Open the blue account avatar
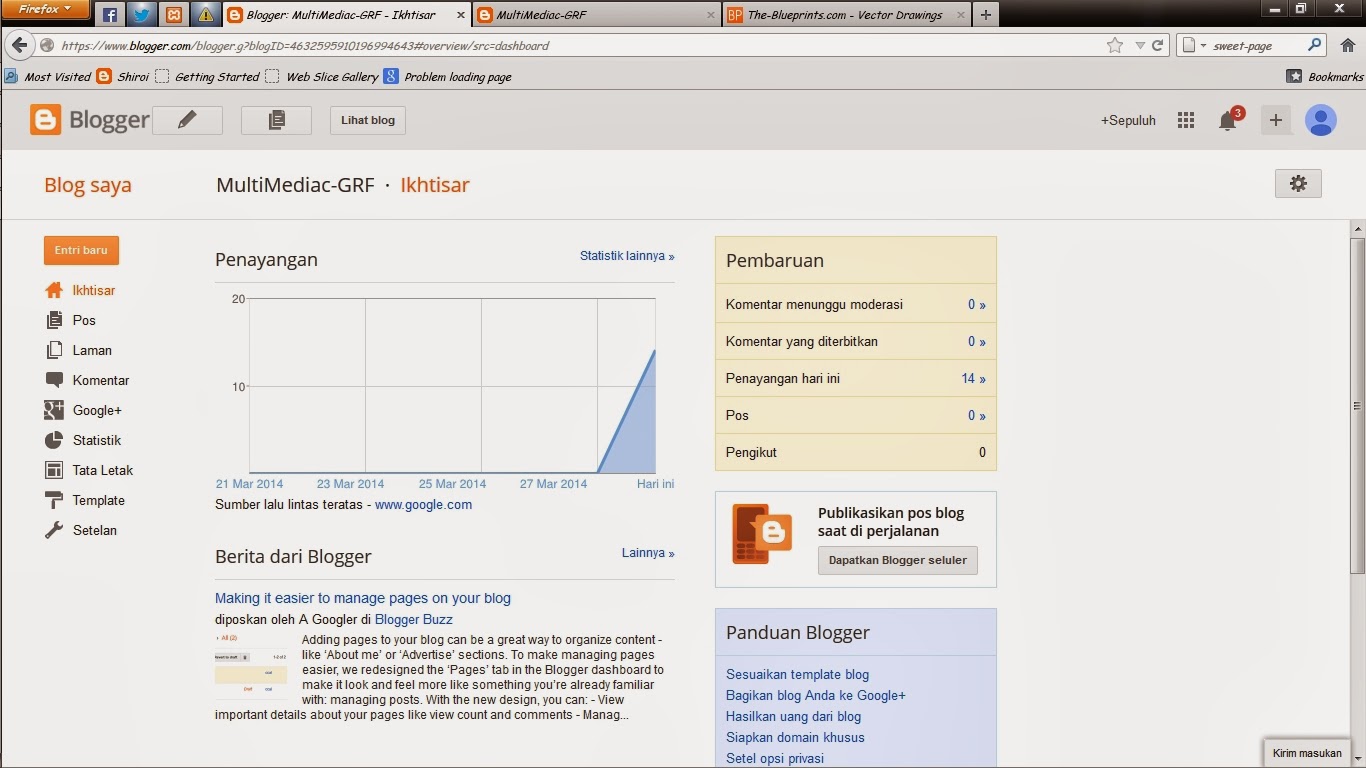The height and width of the screenshot is (768, 1366). [x=1320, y=120]
